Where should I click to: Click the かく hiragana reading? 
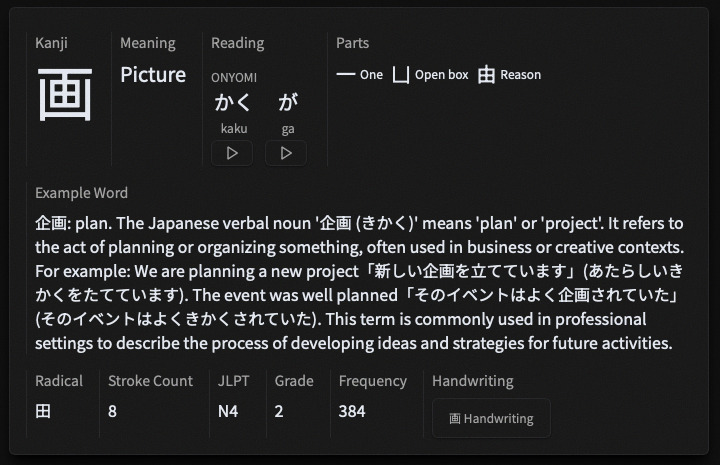tap(232, 102)
